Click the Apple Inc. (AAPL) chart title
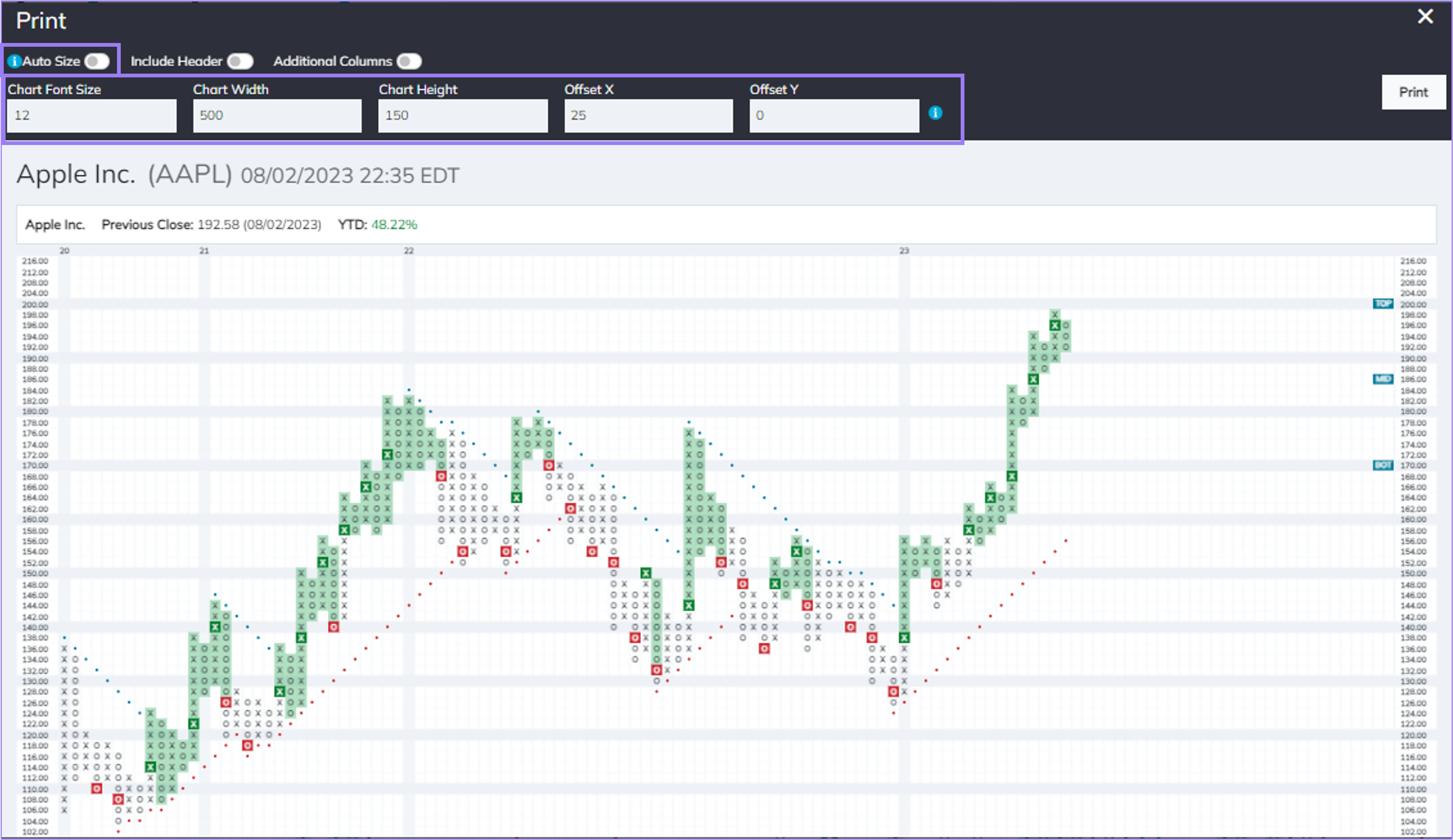 124,174
